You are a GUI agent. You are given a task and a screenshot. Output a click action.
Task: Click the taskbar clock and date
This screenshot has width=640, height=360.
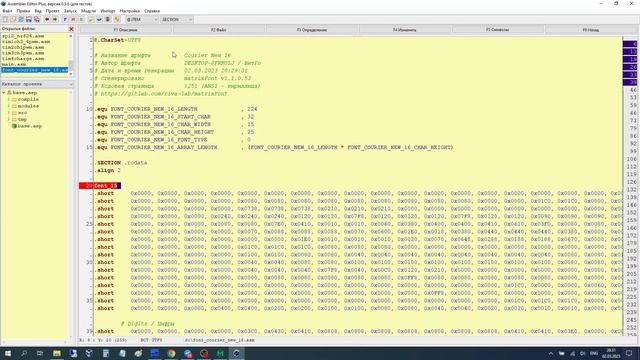pos(611,353)
